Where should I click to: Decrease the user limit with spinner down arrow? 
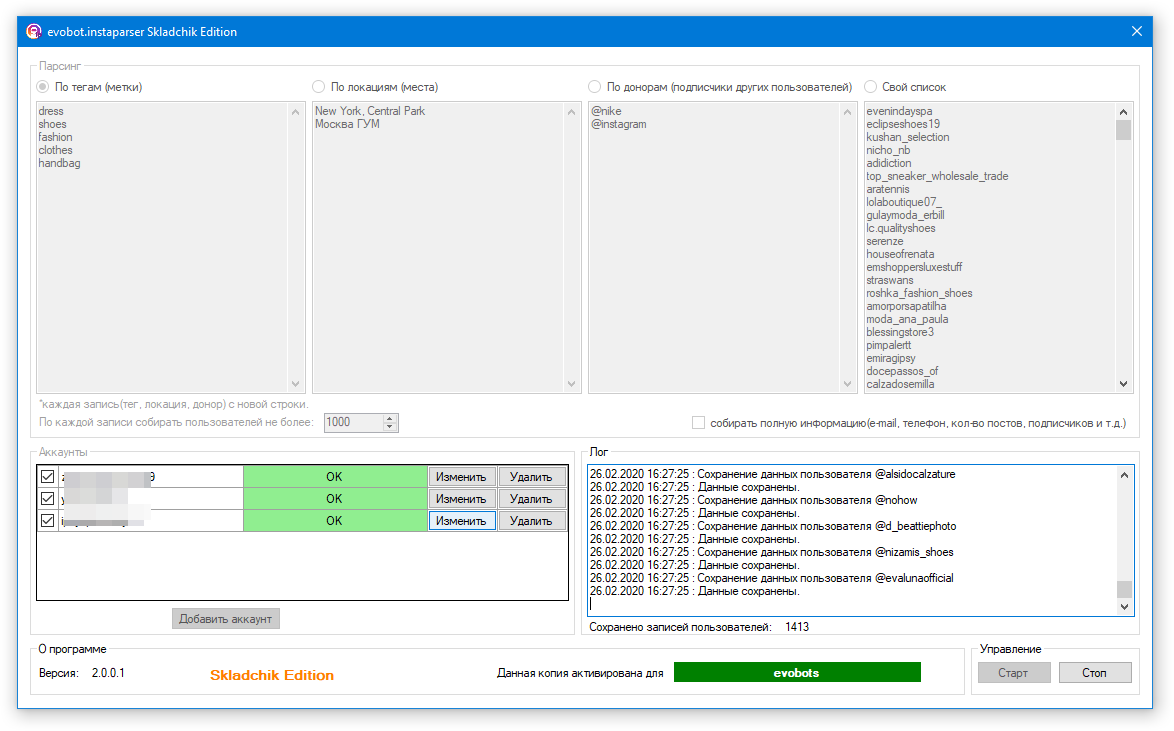tap(390, 427)
